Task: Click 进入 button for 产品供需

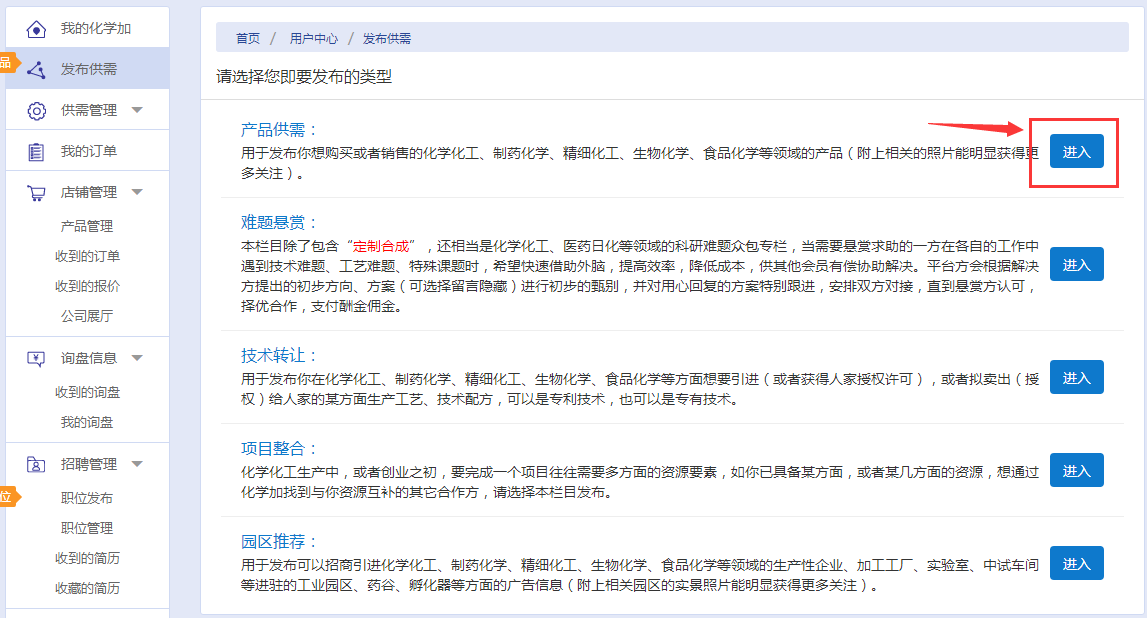Action: tap(1076, 152)
